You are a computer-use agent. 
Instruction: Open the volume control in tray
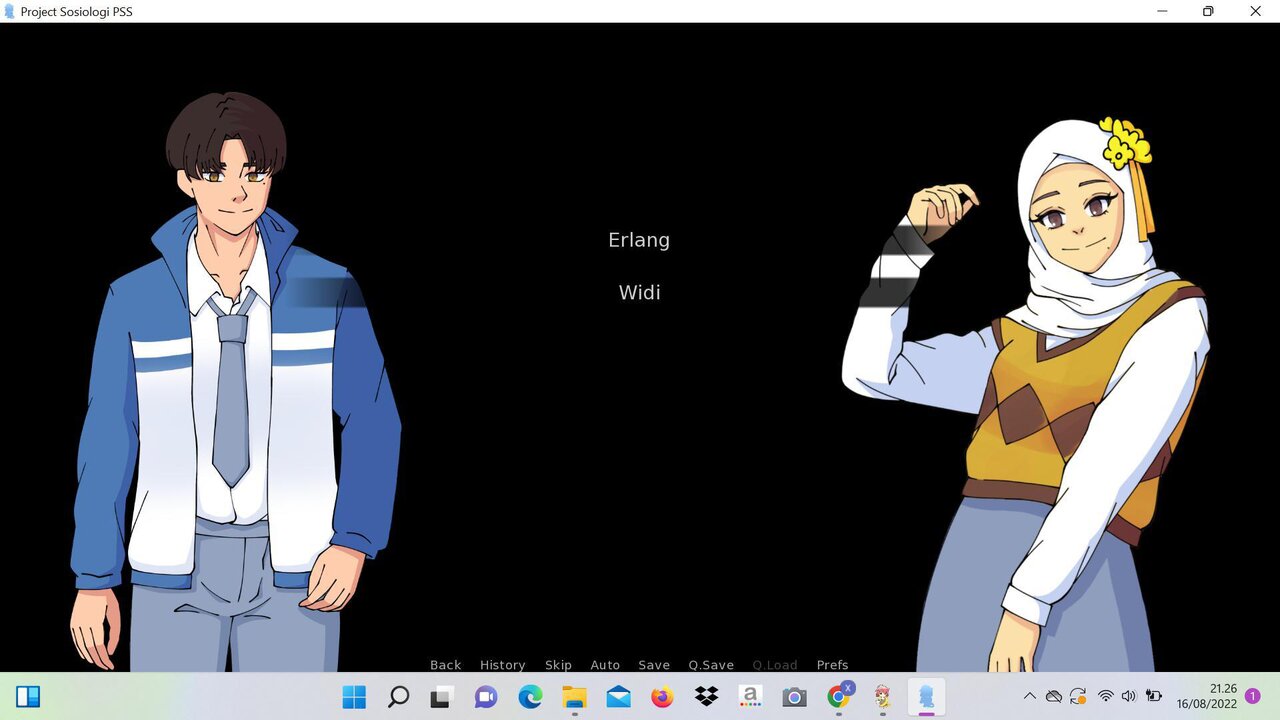tap(1129, 697)
